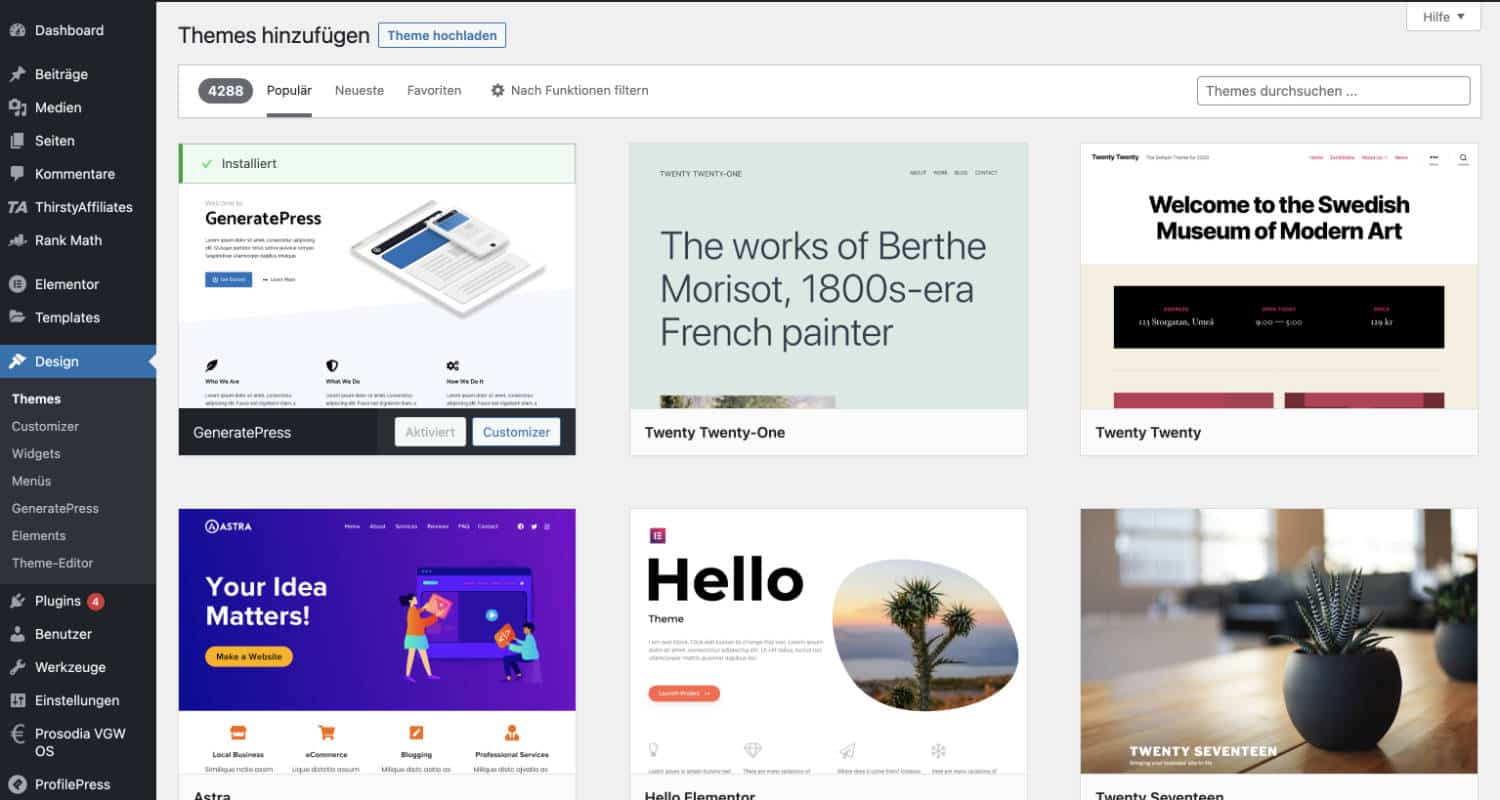Image resolution: width=1500 pixels, height=800 pixels.
Task: Open Theme-Editor in the Design submenu
Action: pos(52,563)
